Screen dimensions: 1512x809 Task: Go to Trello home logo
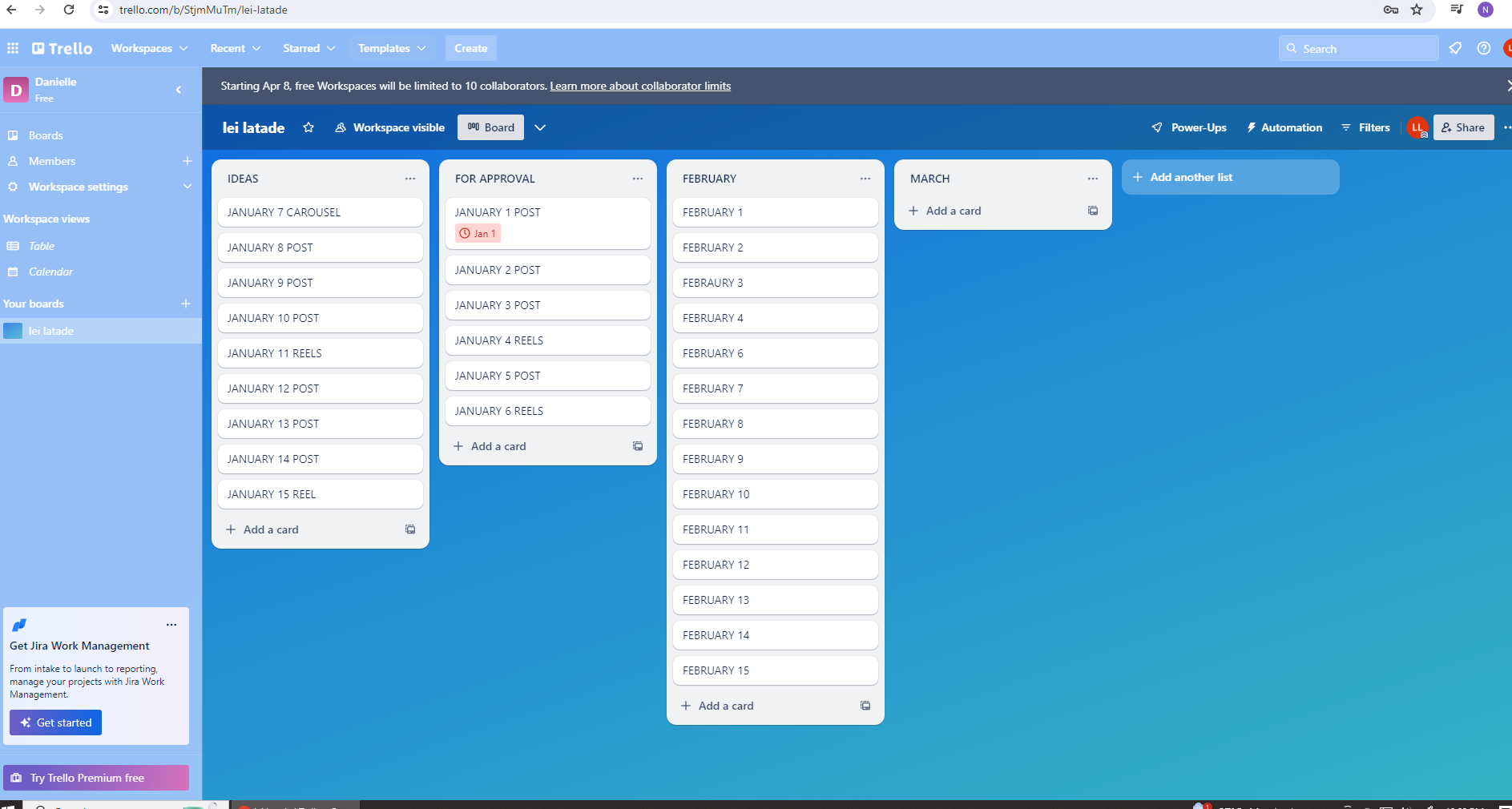(62, 48)
